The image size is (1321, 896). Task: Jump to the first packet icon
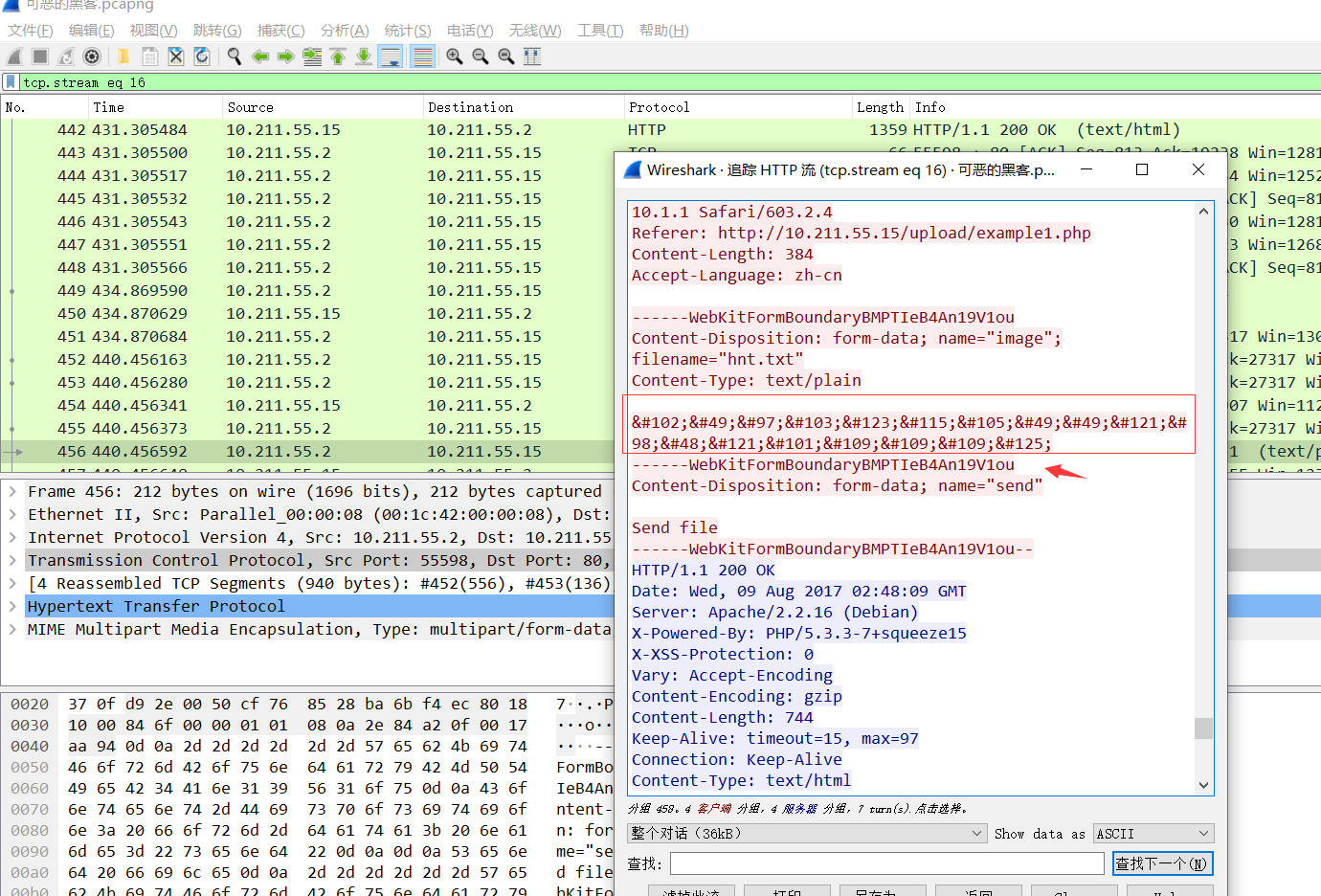tap(338, 56)
